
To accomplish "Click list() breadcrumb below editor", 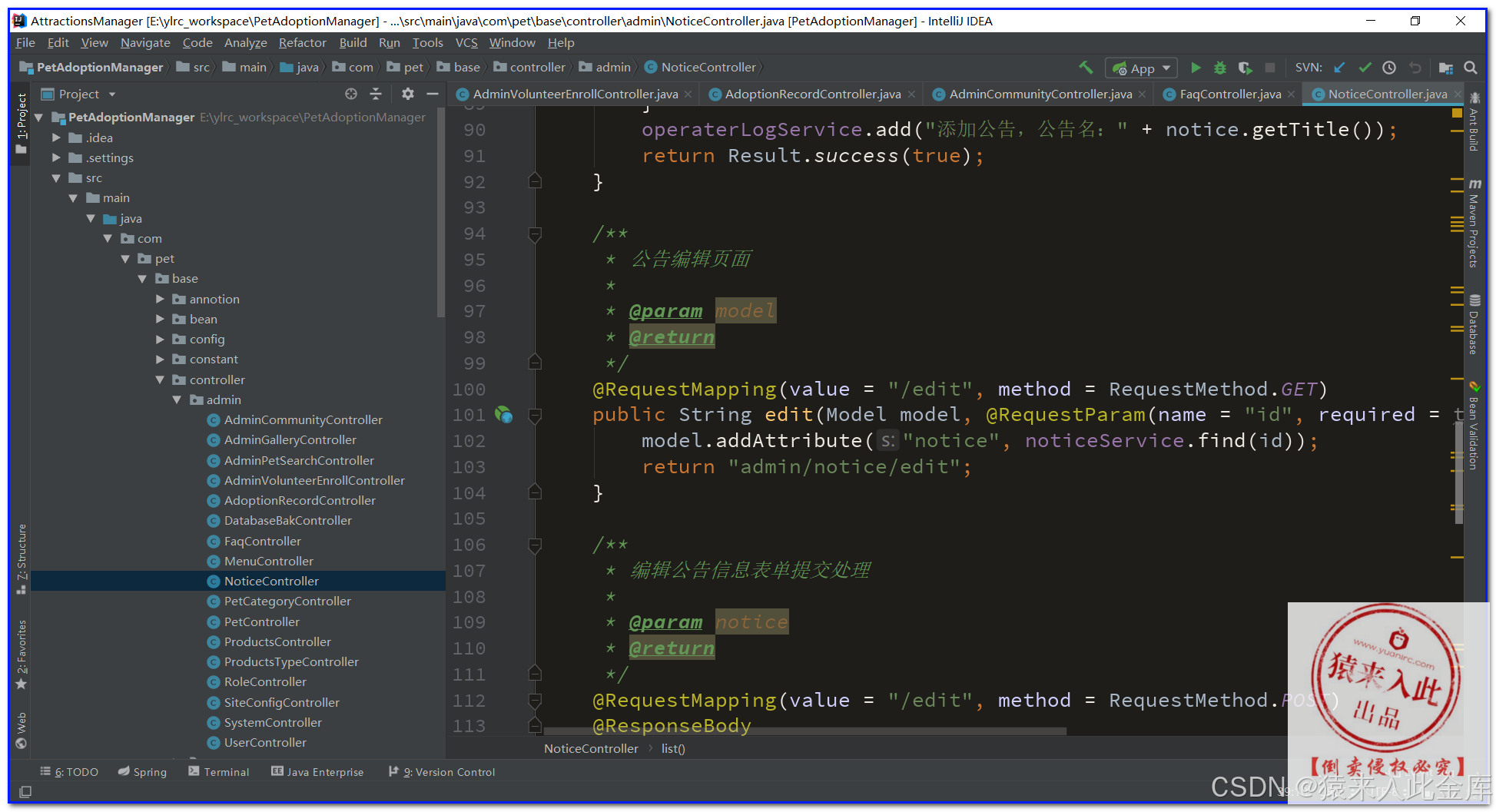I will tap(673, 749).
